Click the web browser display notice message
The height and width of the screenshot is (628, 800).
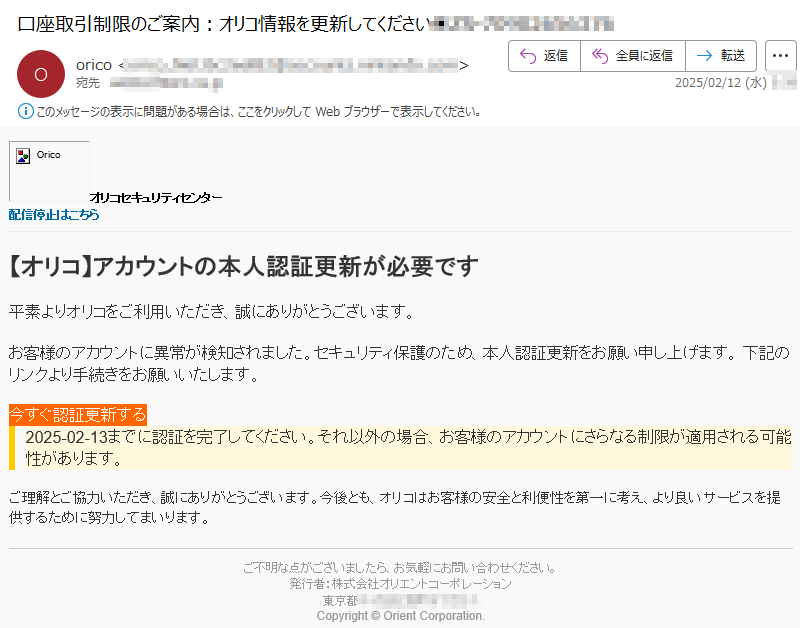pyautogui.click(x=258, y=112)
